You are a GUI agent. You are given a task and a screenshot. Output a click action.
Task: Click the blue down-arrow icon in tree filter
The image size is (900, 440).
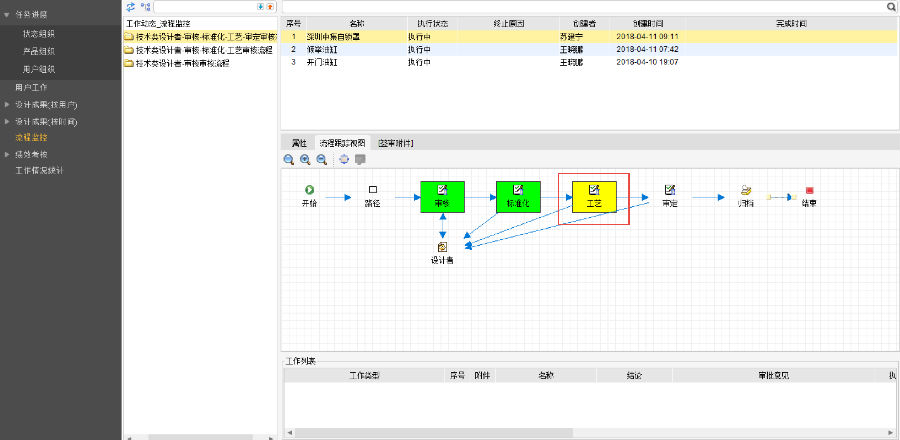(x=260, y=6)
